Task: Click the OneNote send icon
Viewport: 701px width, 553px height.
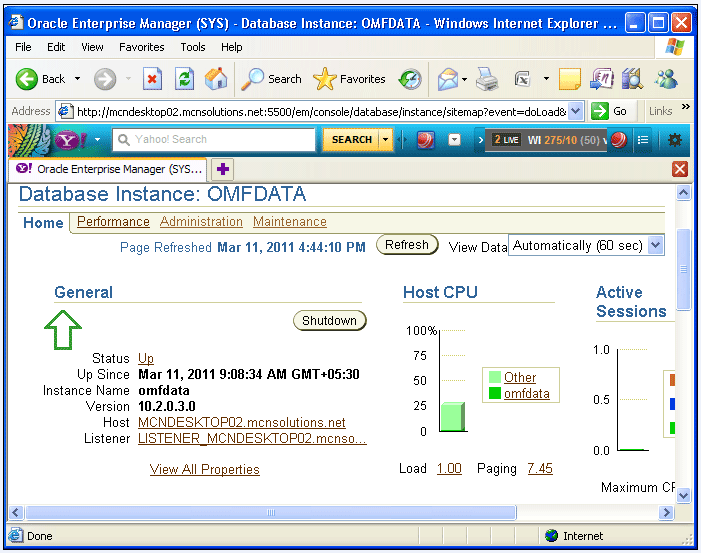Action: [x=601, y=79]
